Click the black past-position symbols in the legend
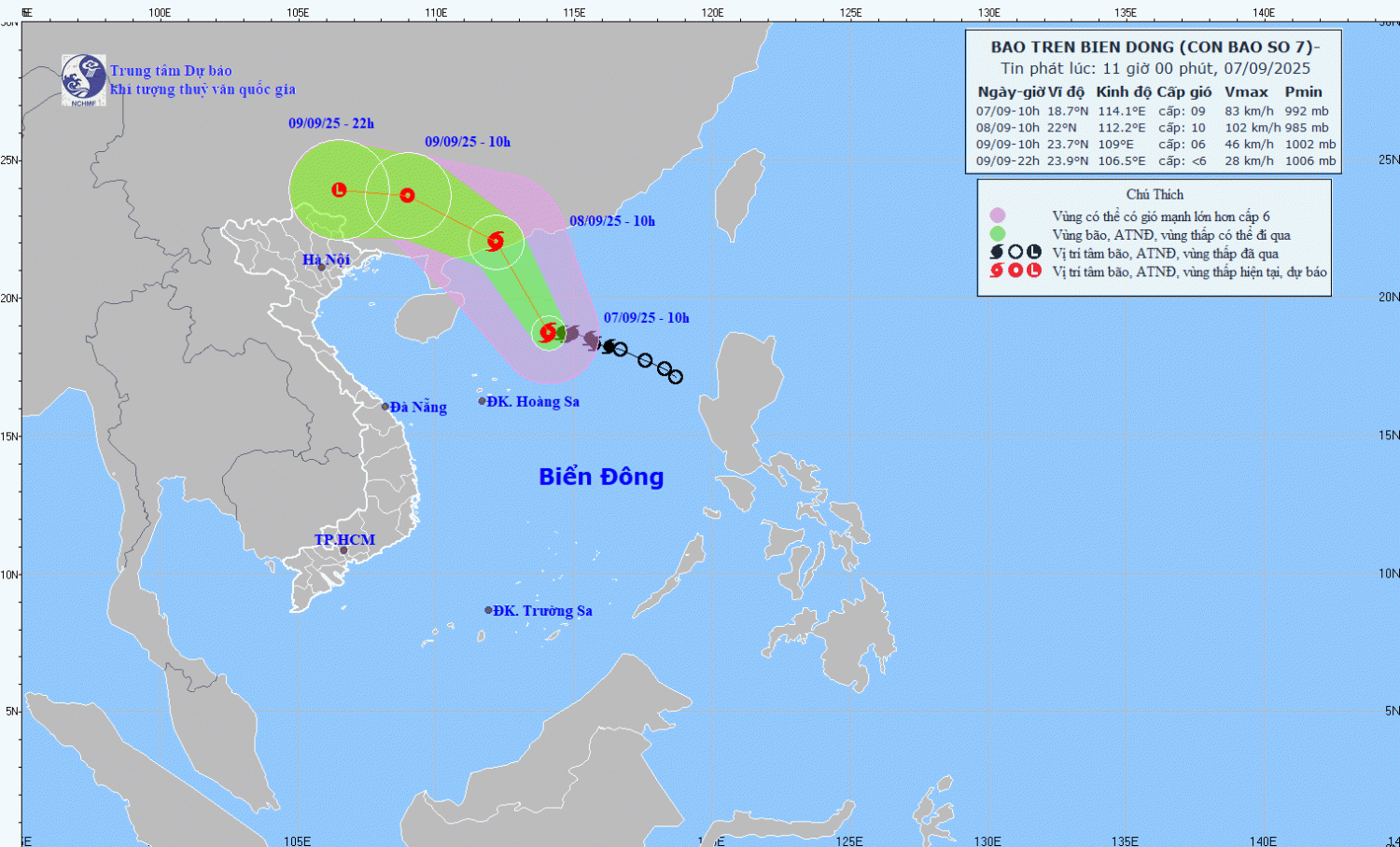Viewport: 1400px width, 847px height. [x=1015, y=253]
